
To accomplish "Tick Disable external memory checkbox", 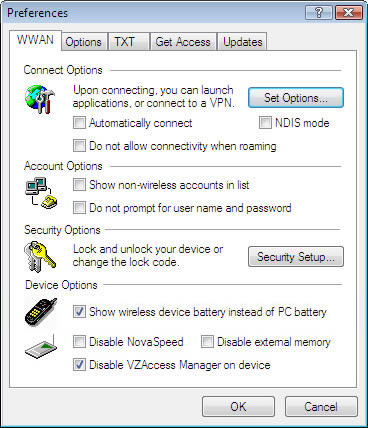I will pyautogui.click(x=207, y=342).
